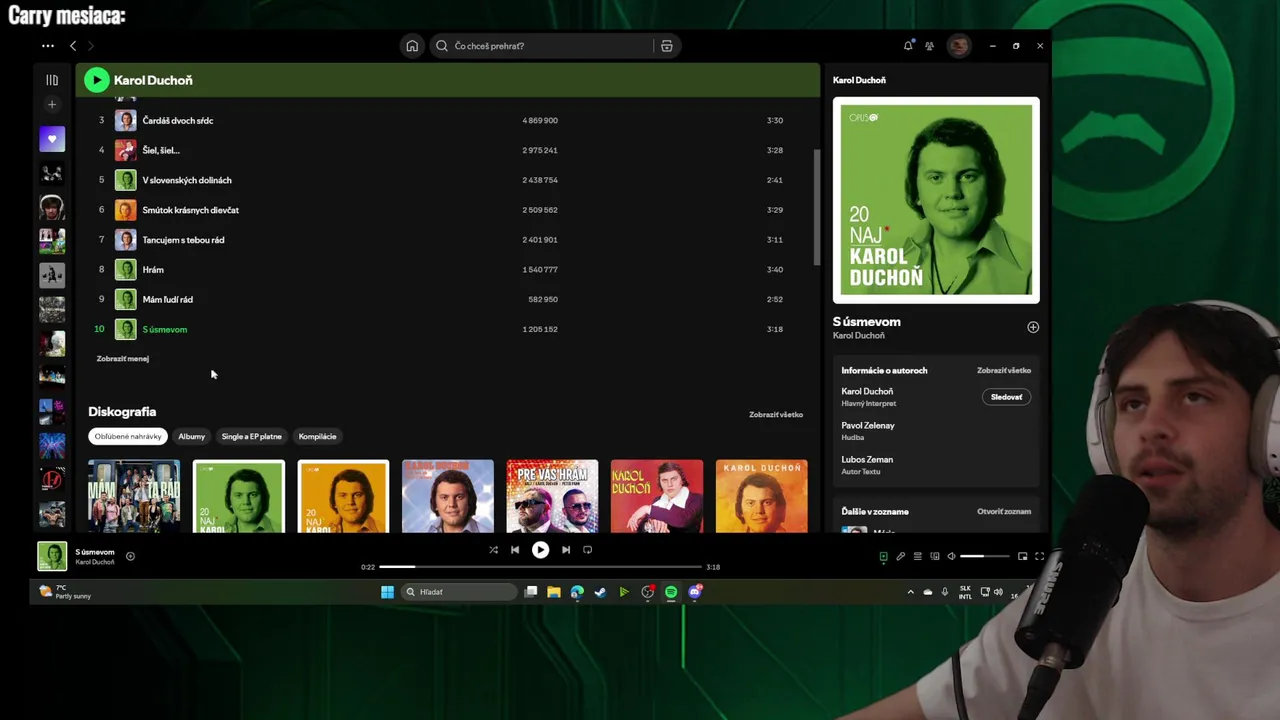Open the Browse icon in search bar

coord(667,46)
